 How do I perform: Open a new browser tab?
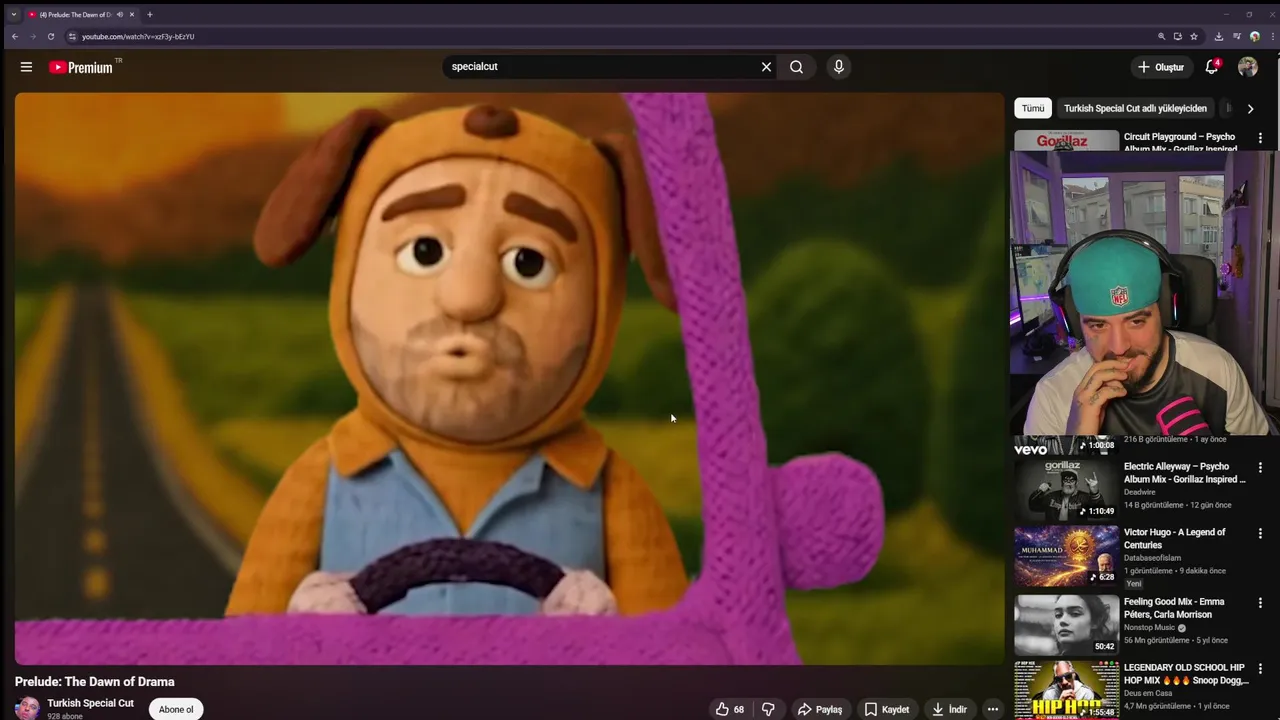150,15
